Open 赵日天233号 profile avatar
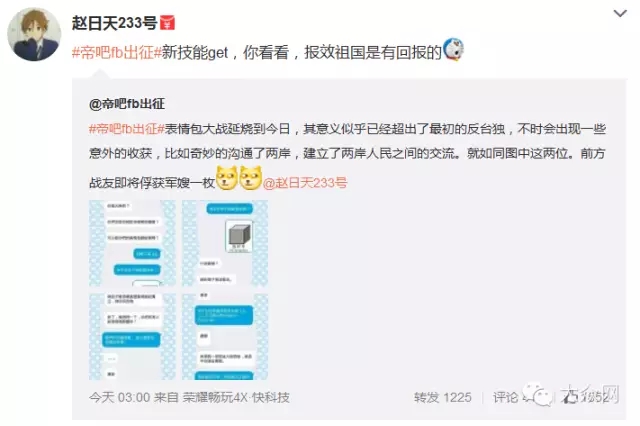Screen dimensions: 640x426 coord(34,34)
